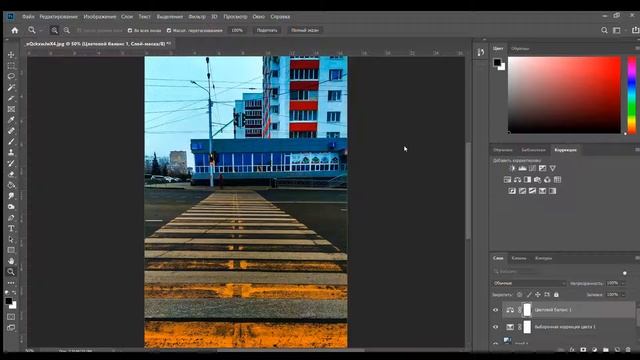Open the layer fill slider arrow
640x360 pixels.
pyautogui.click(x=623, y=295)
